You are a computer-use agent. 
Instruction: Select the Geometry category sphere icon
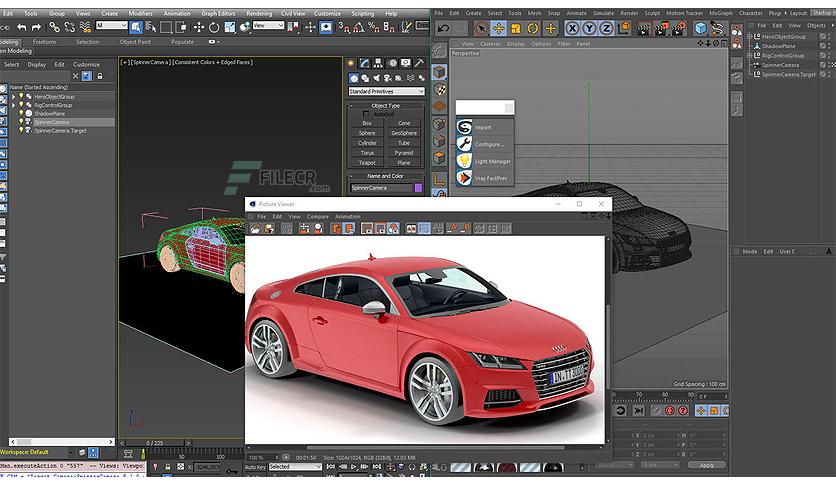353,78
